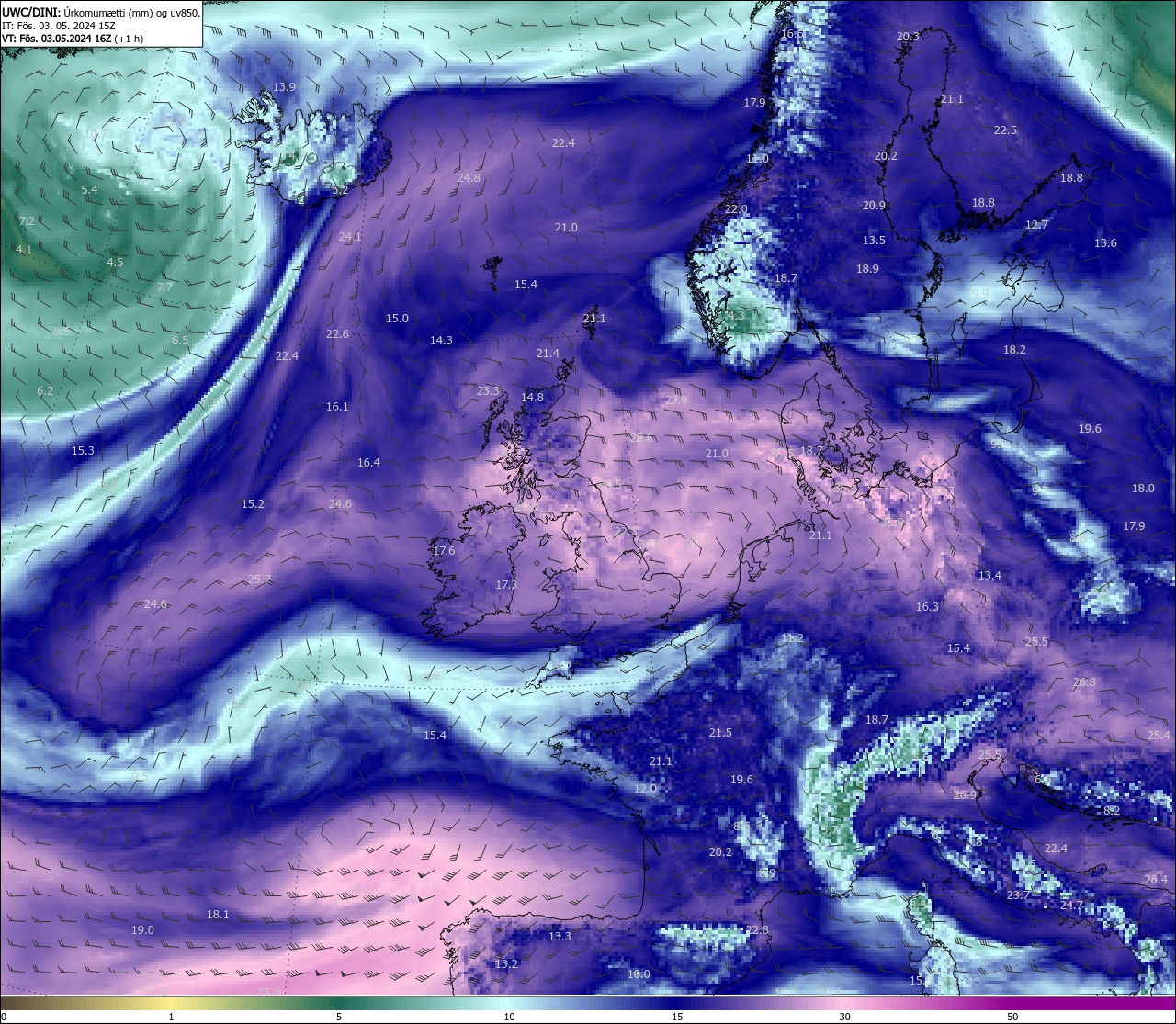Image resolution: width=1176 pixels, height=1024 pixels.
Task: Click the 25.4 value at the right edge
Action: click(x=1159, y=736)
